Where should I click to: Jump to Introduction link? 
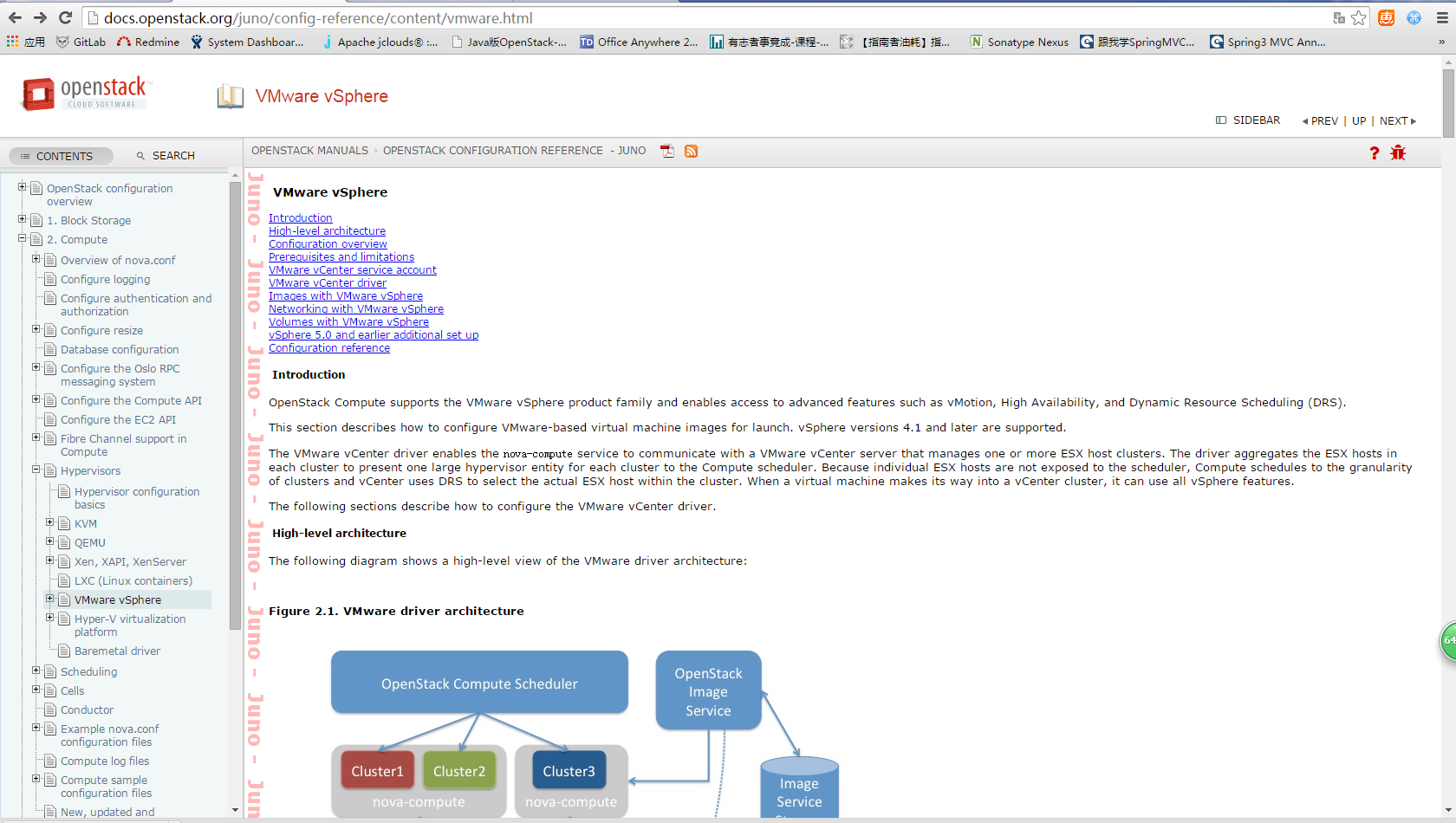click(x=300, y=218)
